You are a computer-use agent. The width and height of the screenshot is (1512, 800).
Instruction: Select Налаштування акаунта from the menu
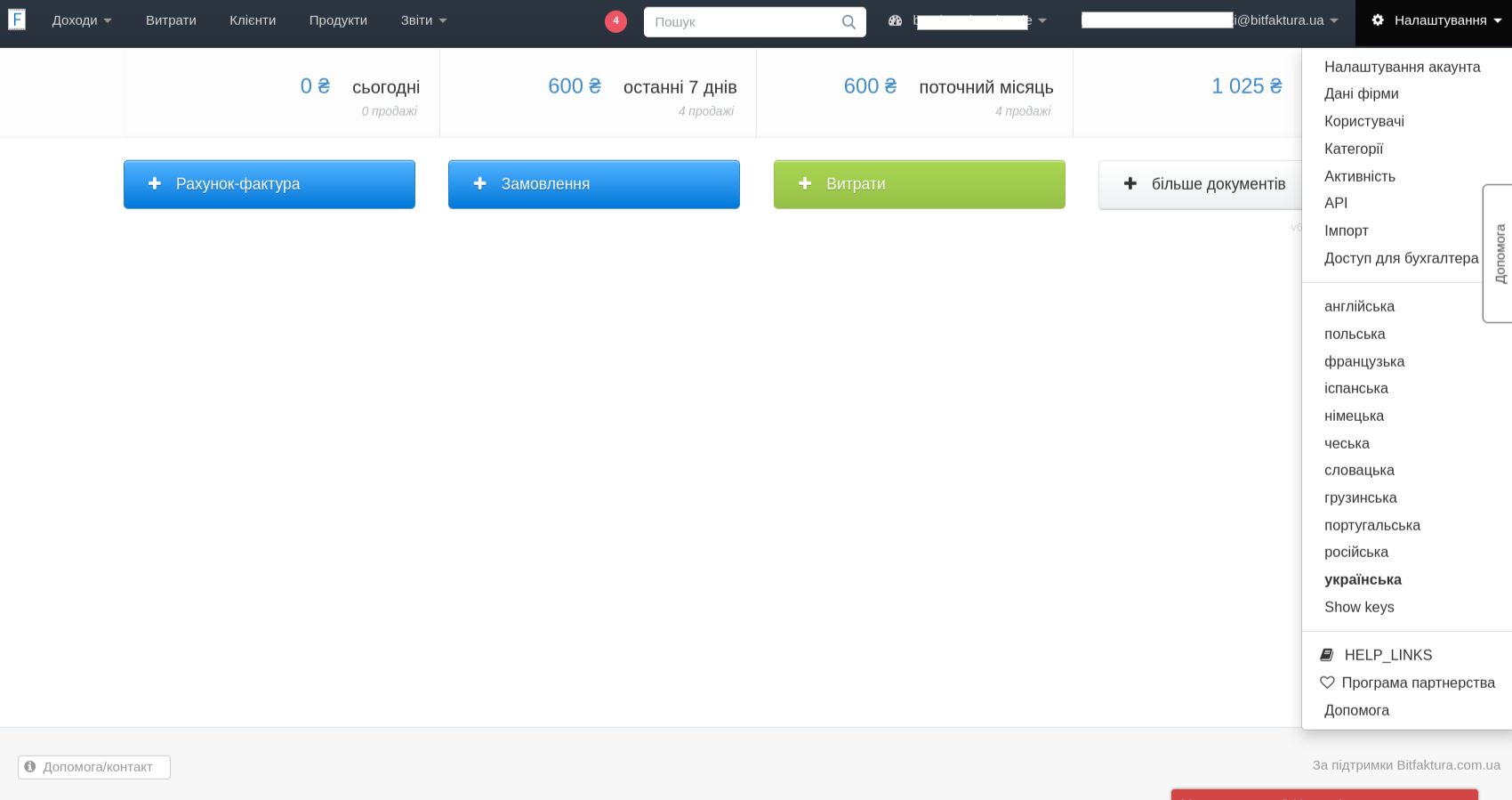pyautogui.click(x=1403, y=67)
